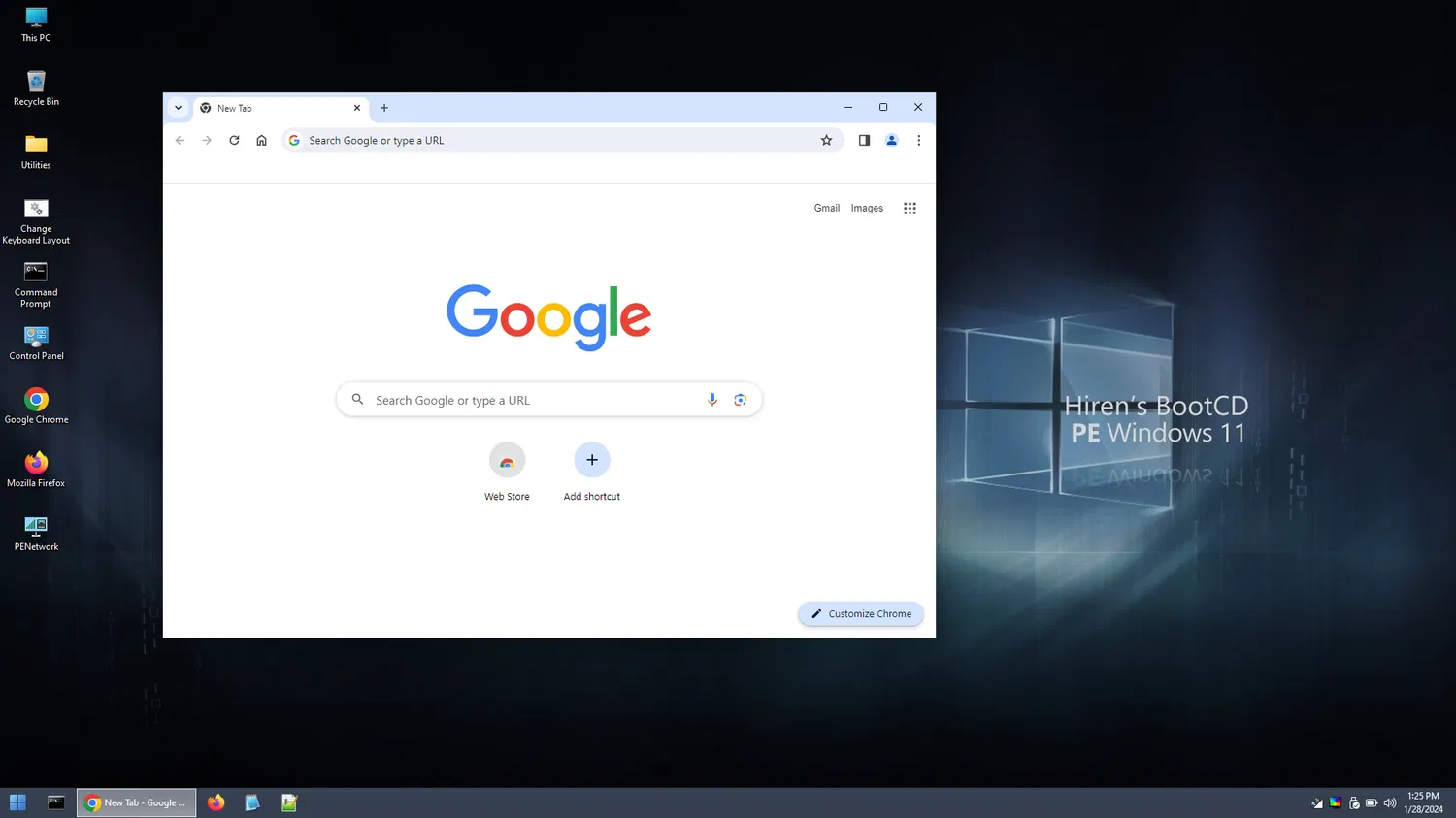Click the network tray icon
Viewport: 1456px width, 818px height.
[1317, 803]
